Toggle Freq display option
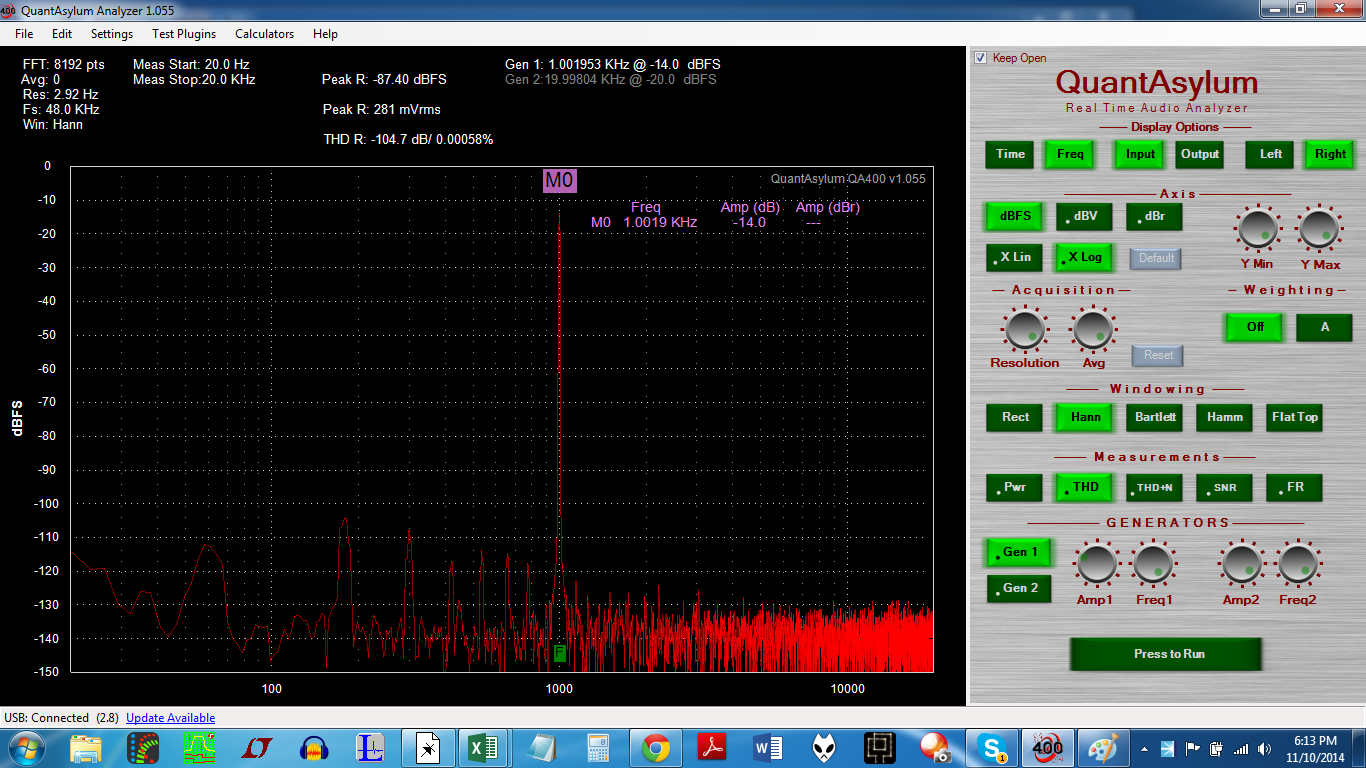The height and width of the screenshot is (768, 1366). tap(1070, 154)
